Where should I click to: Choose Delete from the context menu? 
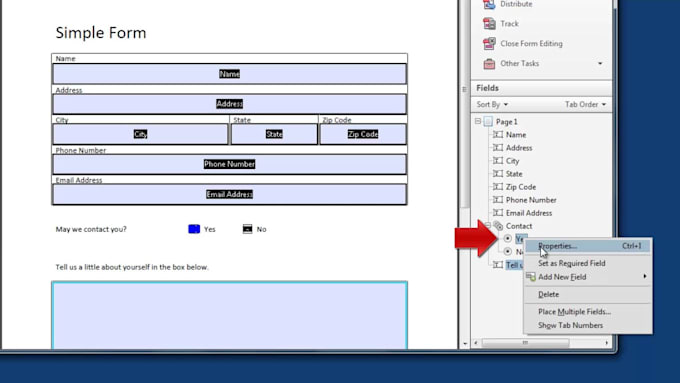(588, 294)
